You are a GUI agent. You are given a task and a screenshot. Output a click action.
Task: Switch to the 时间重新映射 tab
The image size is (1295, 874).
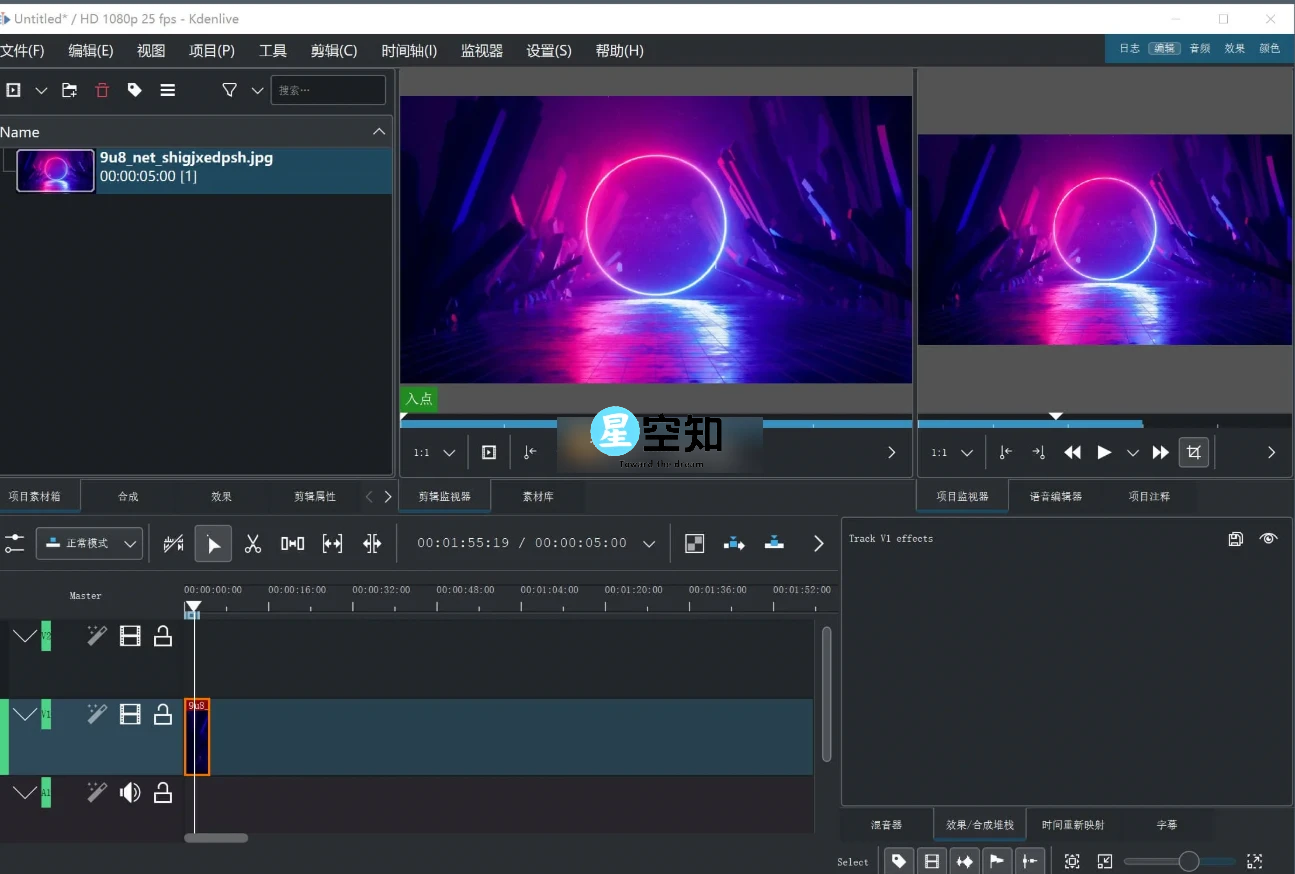1072,824
